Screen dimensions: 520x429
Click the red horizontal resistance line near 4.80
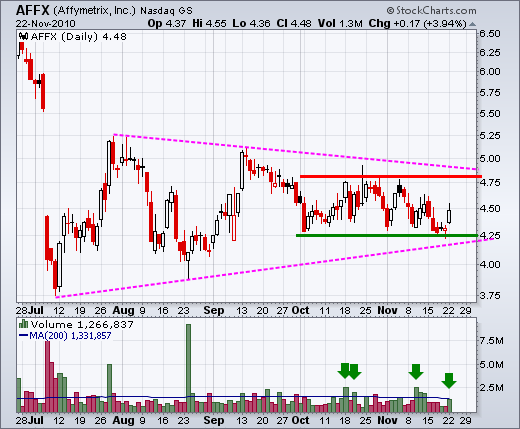[391, 176]
